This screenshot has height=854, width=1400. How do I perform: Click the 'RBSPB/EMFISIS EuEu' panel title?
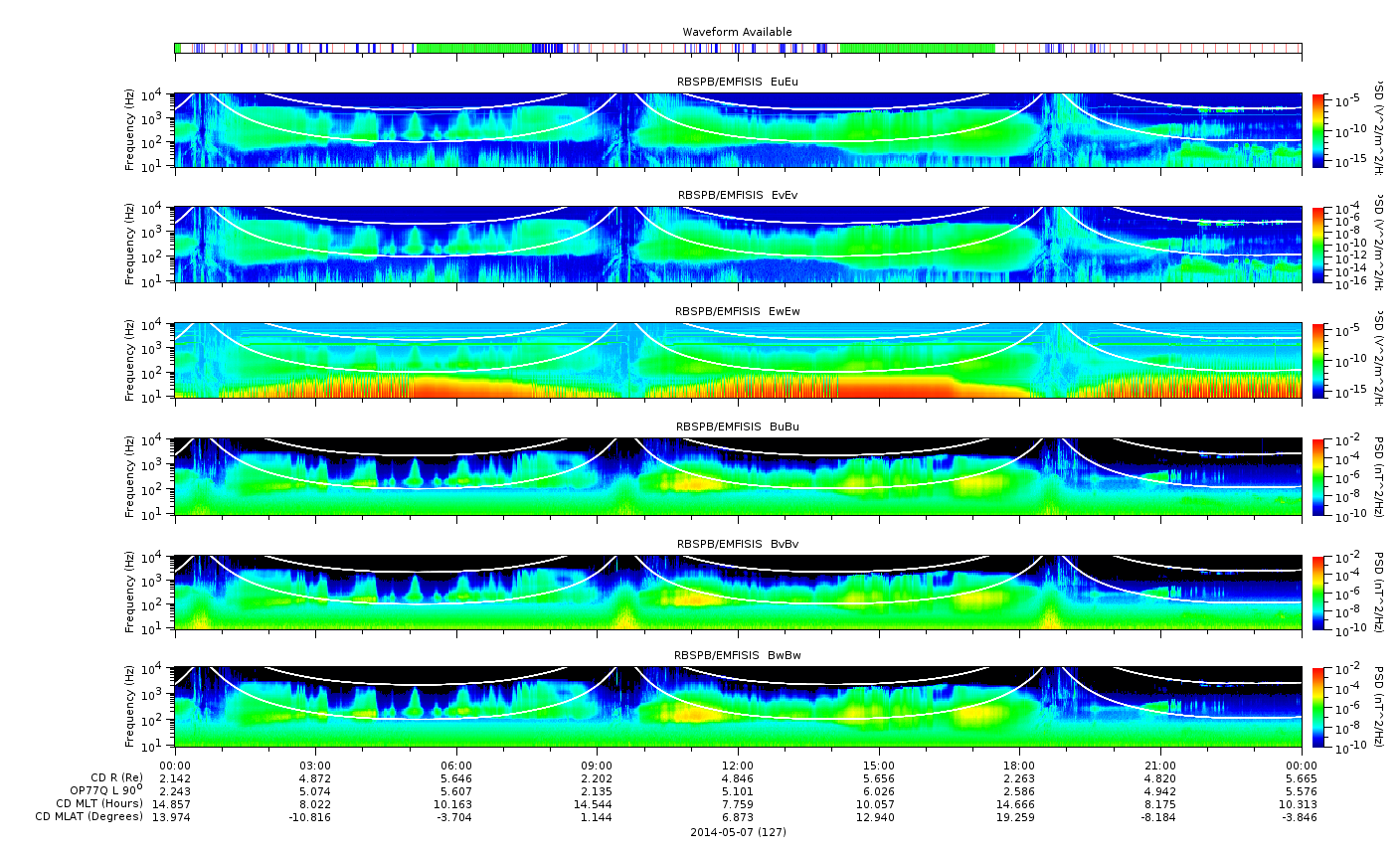click(x=737, y=82)
